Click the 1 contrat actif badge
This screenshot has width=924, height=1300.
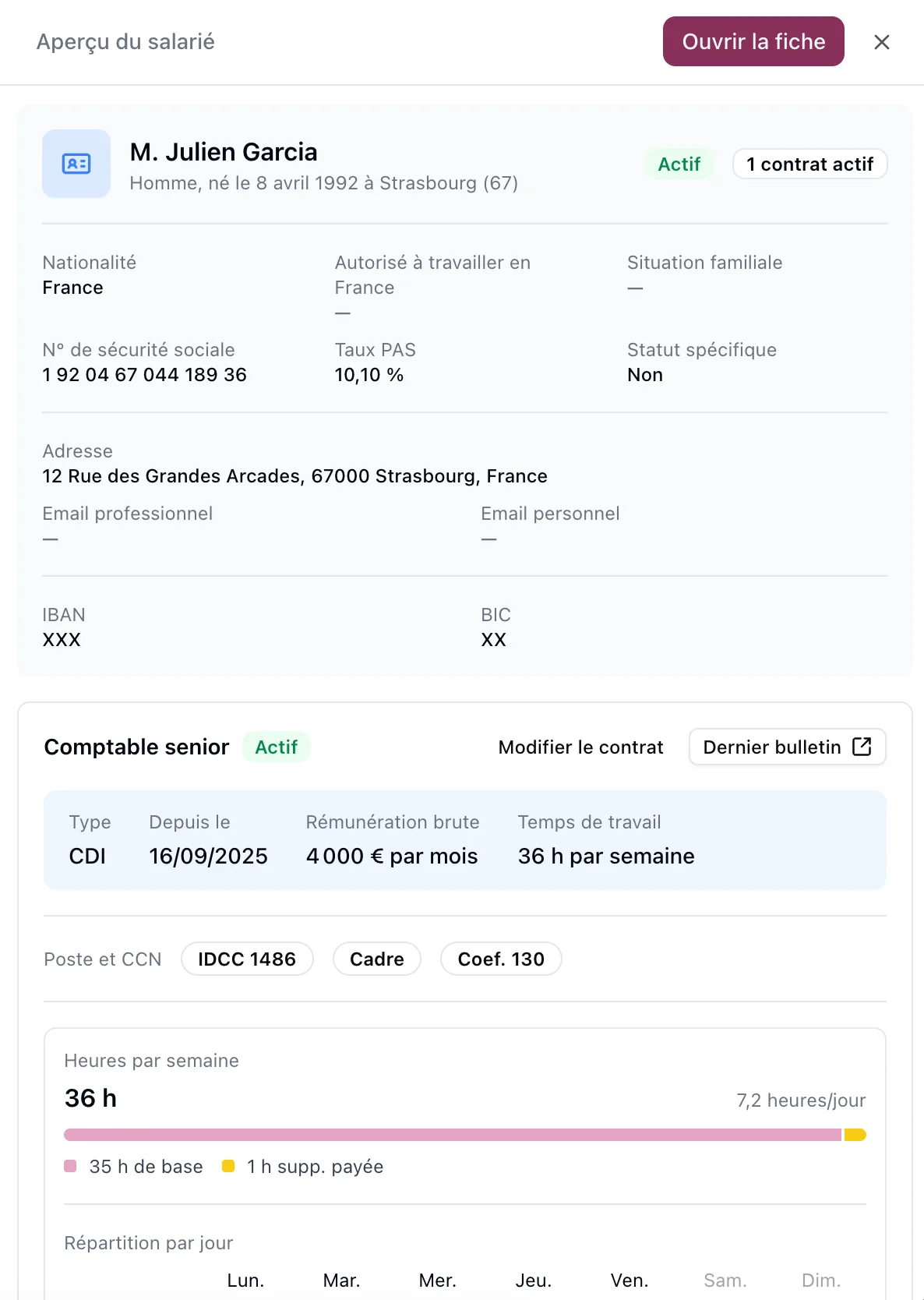pos(810,164)
